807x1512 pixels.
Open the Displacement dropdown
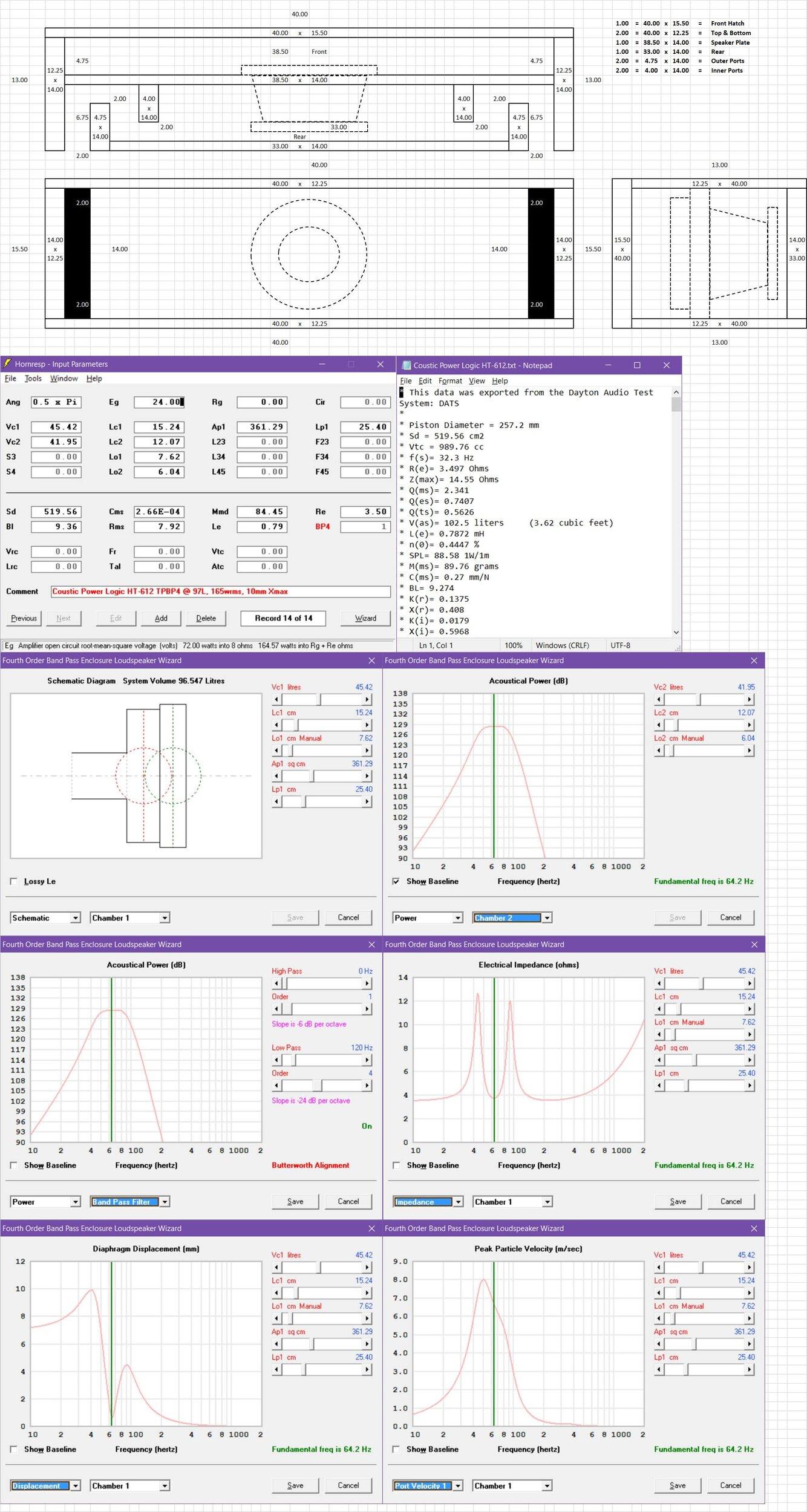76,1485
